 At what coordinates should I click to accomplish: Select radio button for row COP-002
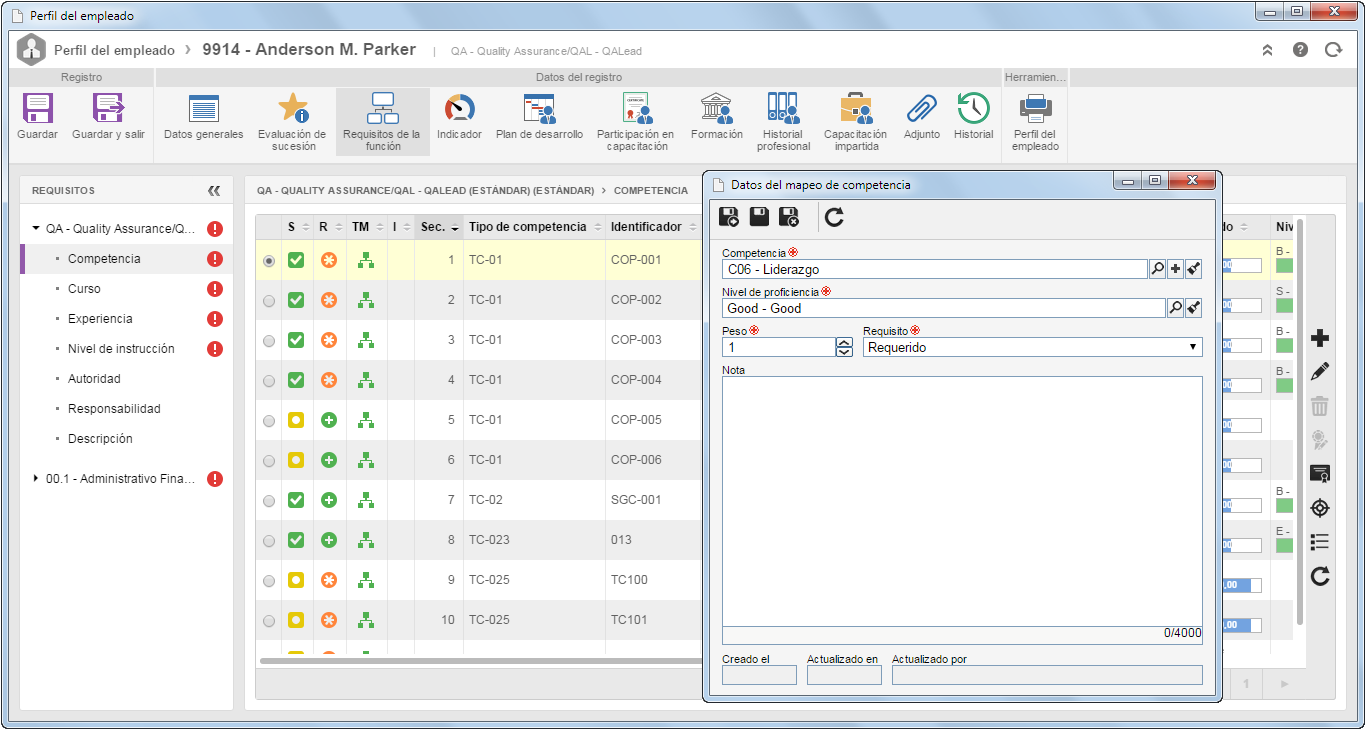[269, 300]
